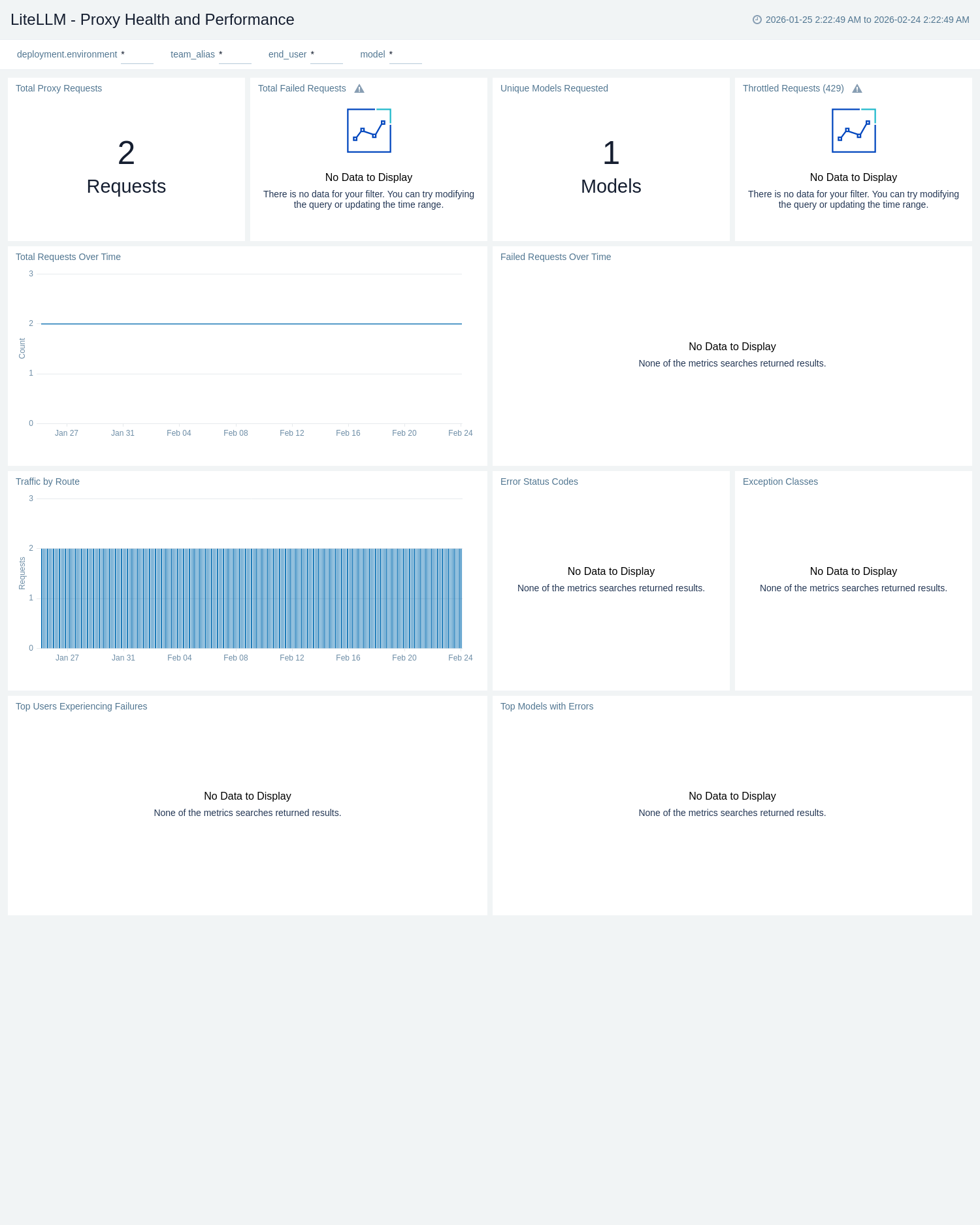Open the Traffic by Route panel title
The width and height of the screenshot is (980, 1225).
48,482
